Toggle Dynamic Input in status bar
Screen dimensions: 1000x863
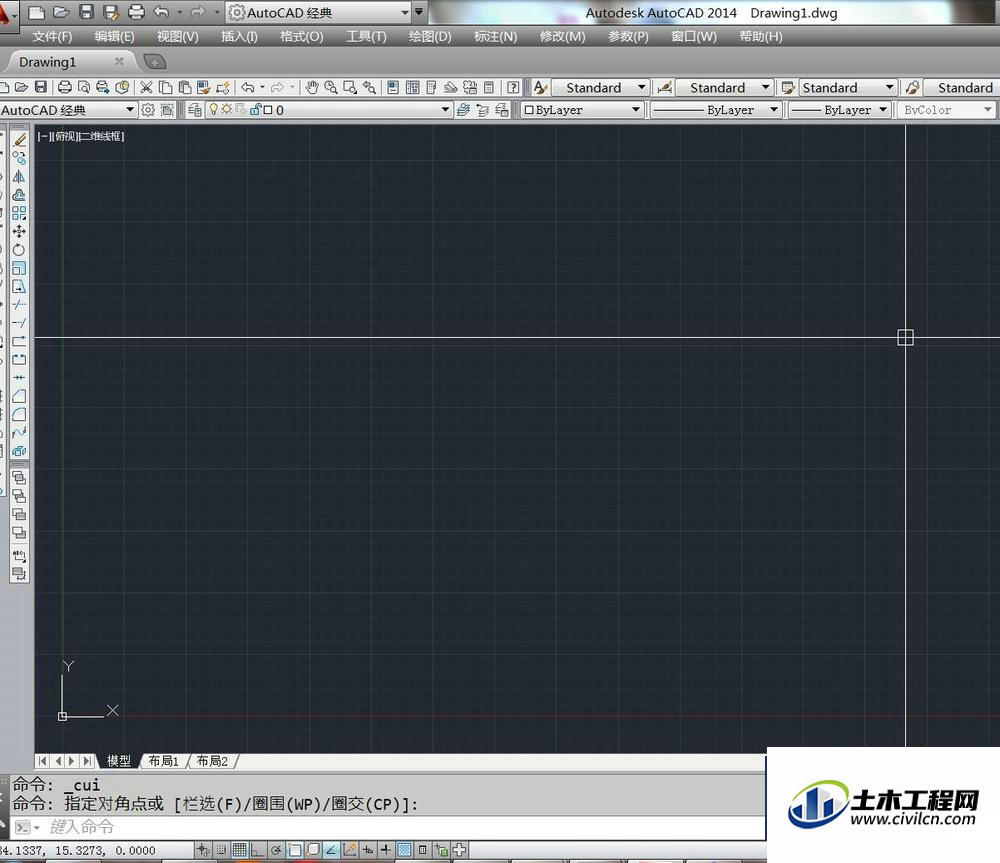click(x=368, y=850)
